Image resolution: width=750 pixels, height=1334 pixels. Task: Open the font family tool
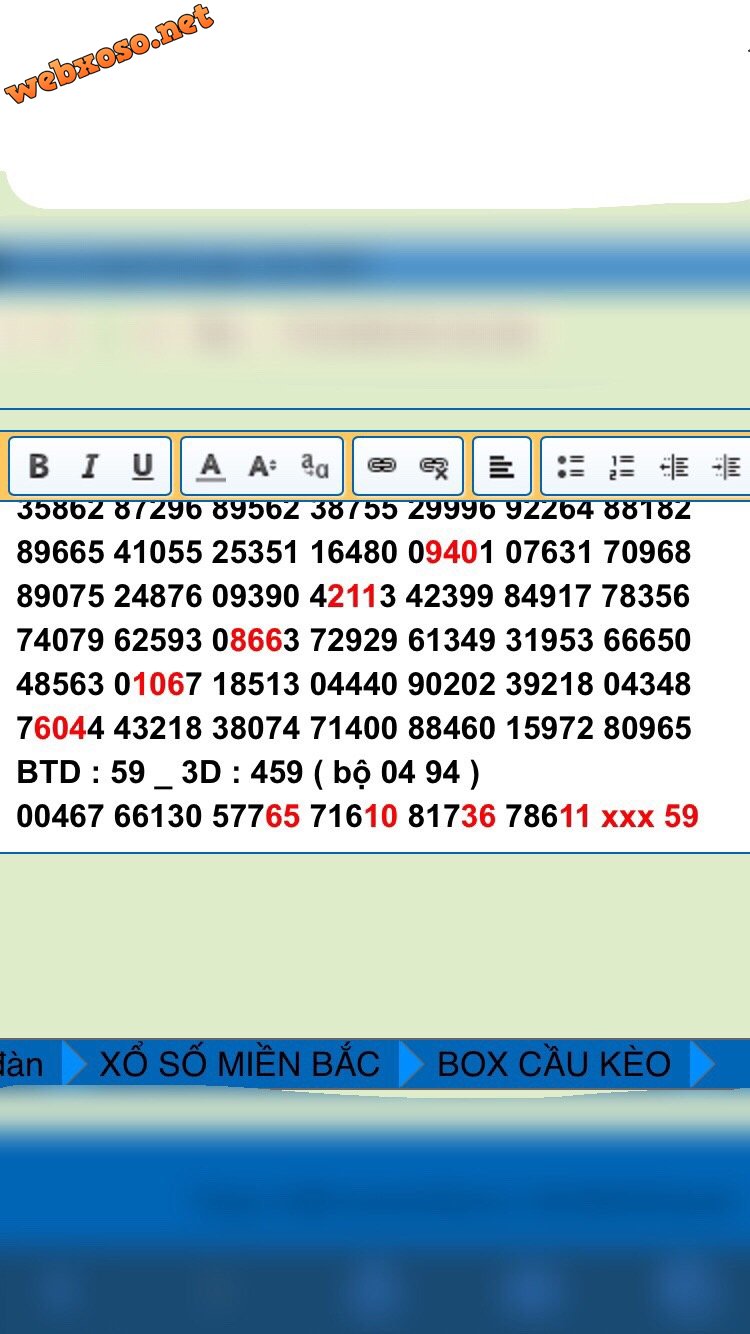click(x=315, y=466)
